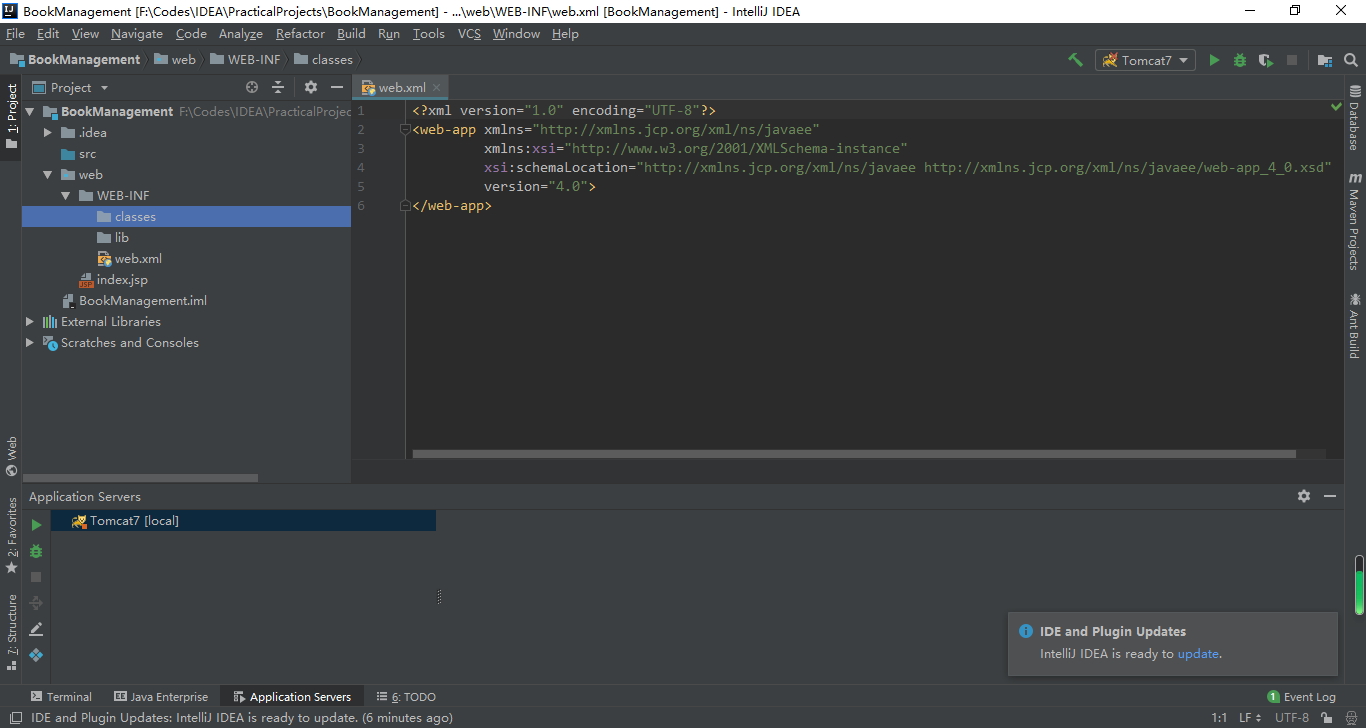Select index.jsp in the project tree
Image resolution: width=1366 pixels, height=728 pixels.
coord(113,280)
